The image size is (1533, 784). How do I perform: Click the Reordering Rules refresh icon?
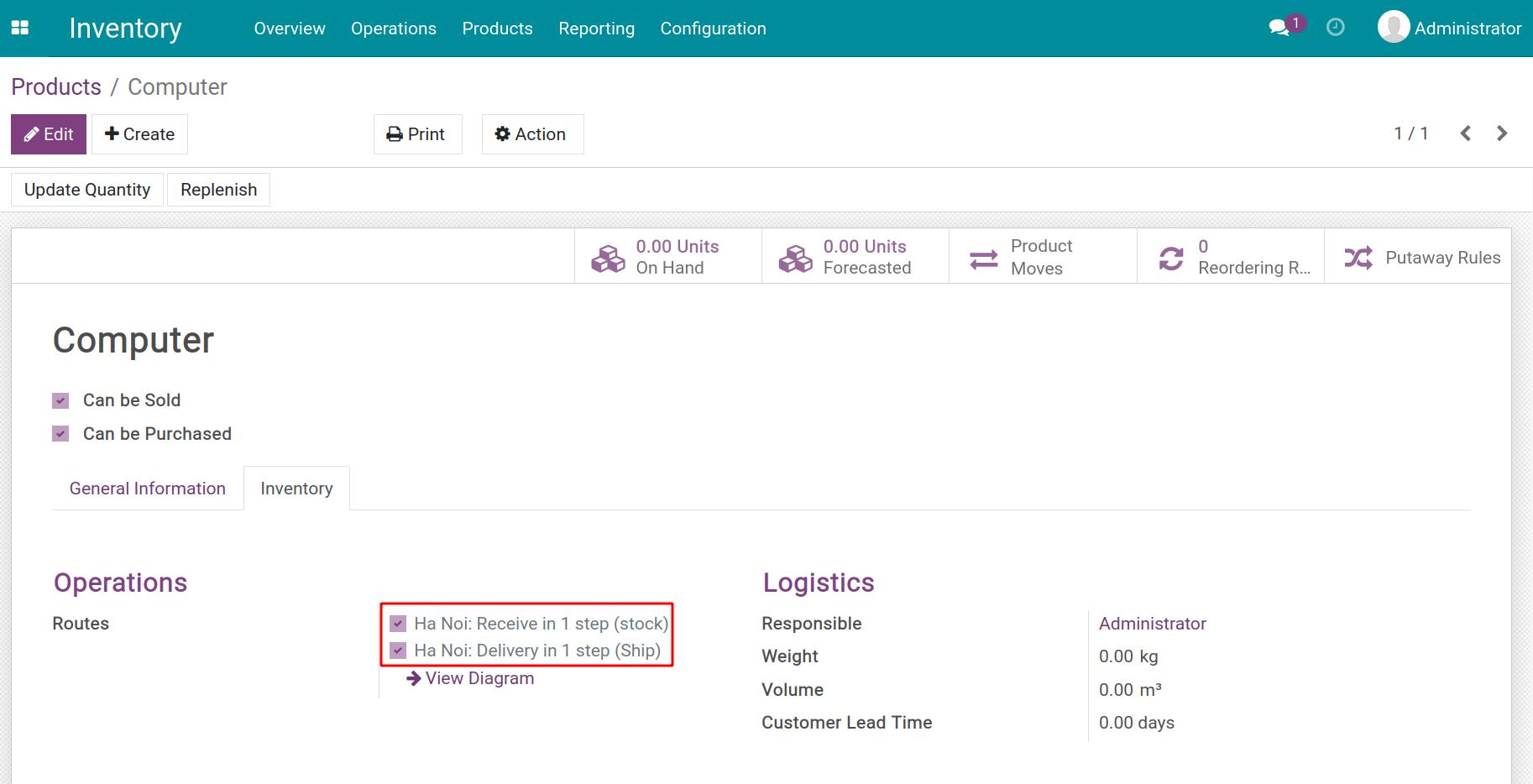point(1171,256)
